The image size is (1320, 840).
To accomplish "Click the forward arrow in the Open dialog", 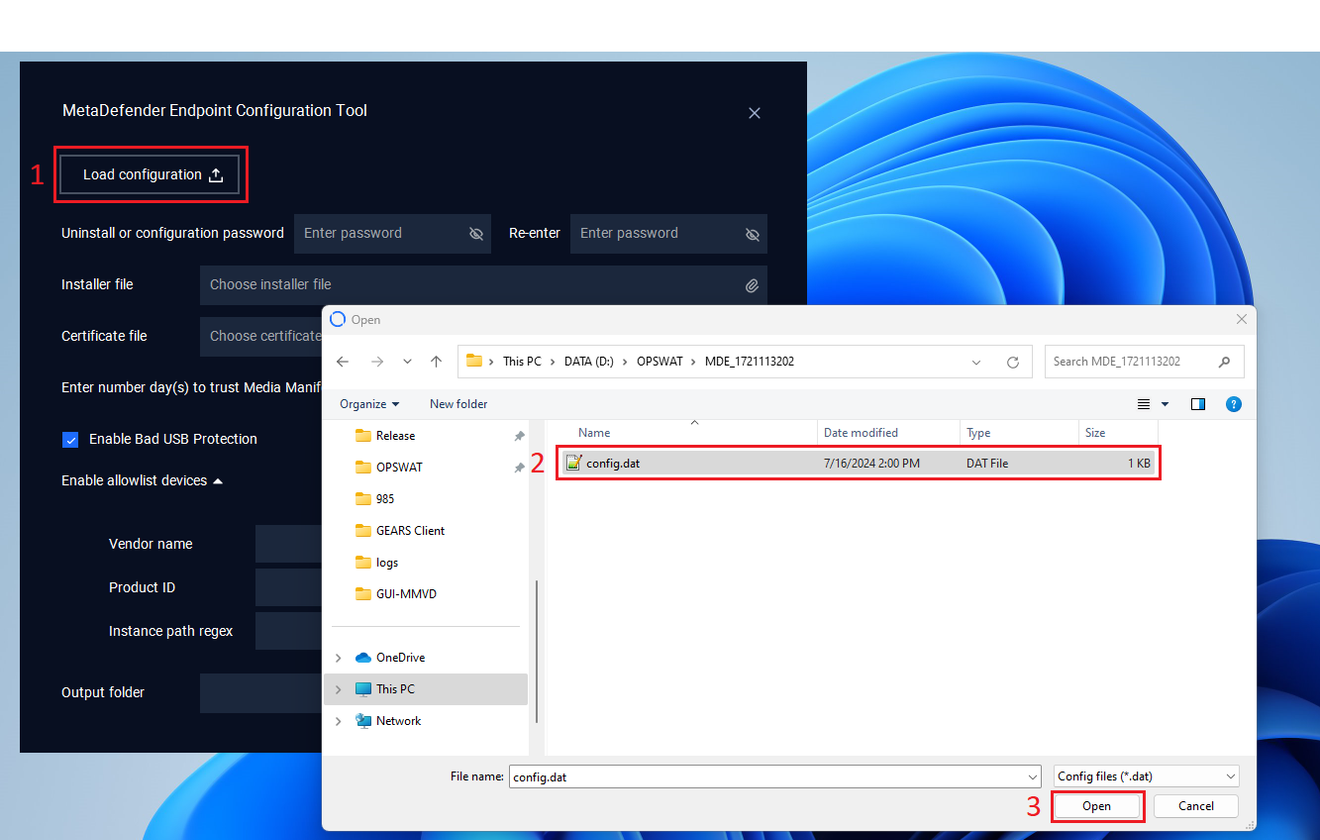I will point(377,362).
